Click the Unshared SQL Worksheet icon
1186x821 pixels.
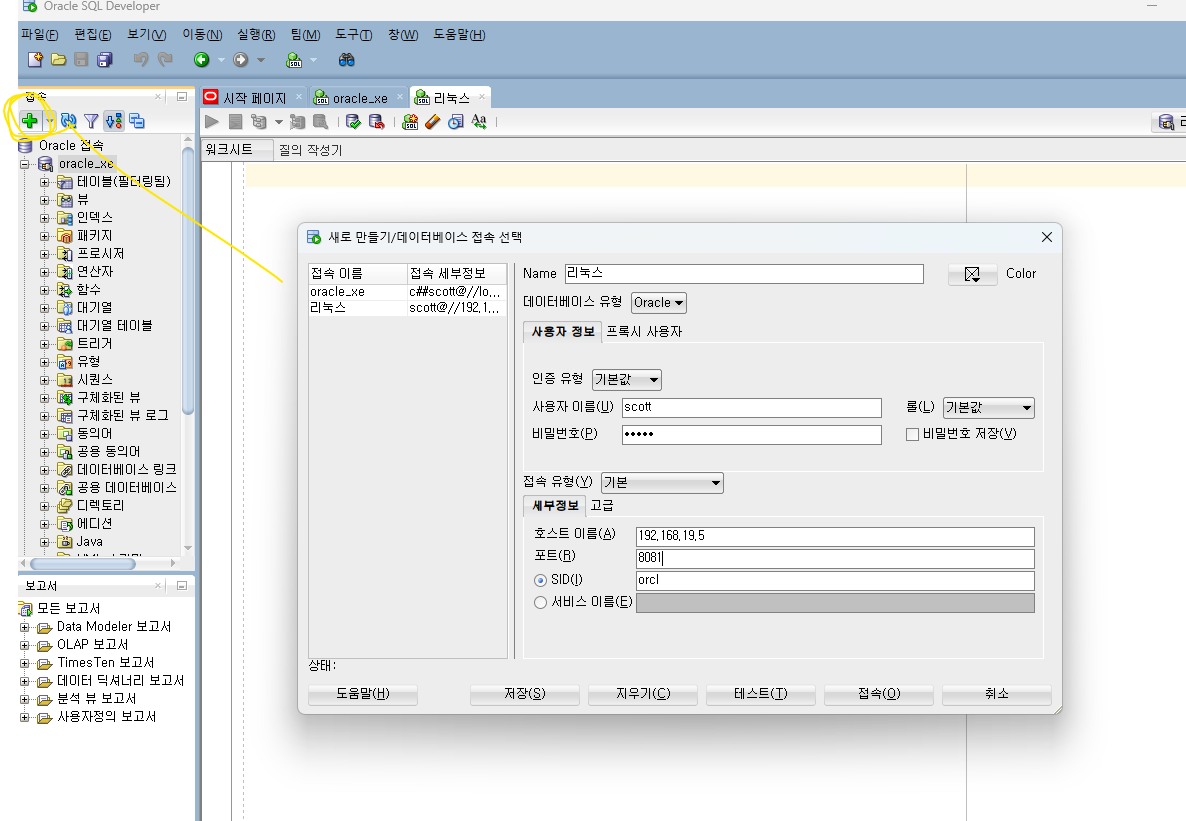point(410,122)
